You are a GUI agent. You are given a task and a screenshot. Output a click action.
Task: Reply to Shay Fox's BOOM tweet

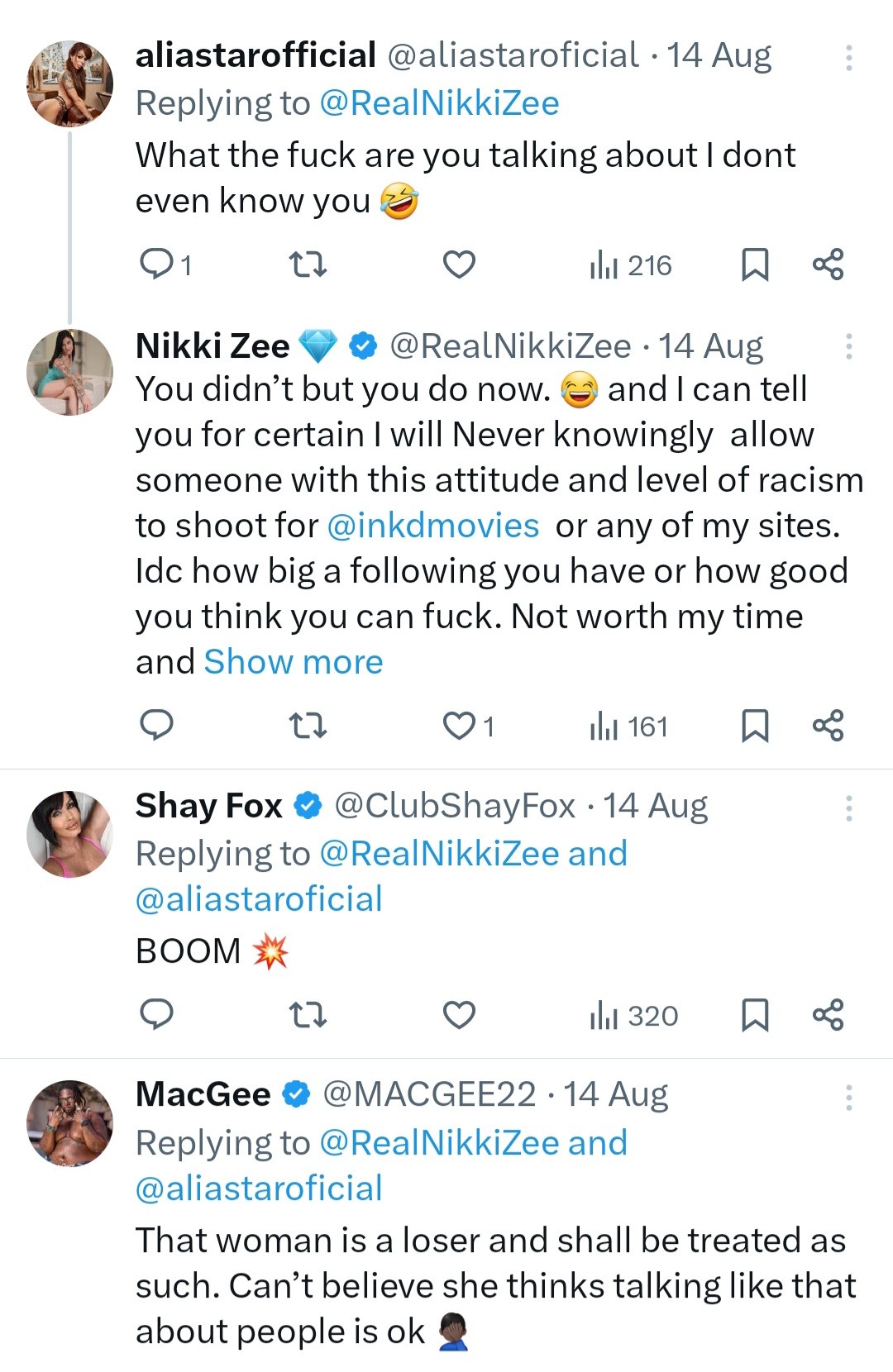pos(156,1014)
